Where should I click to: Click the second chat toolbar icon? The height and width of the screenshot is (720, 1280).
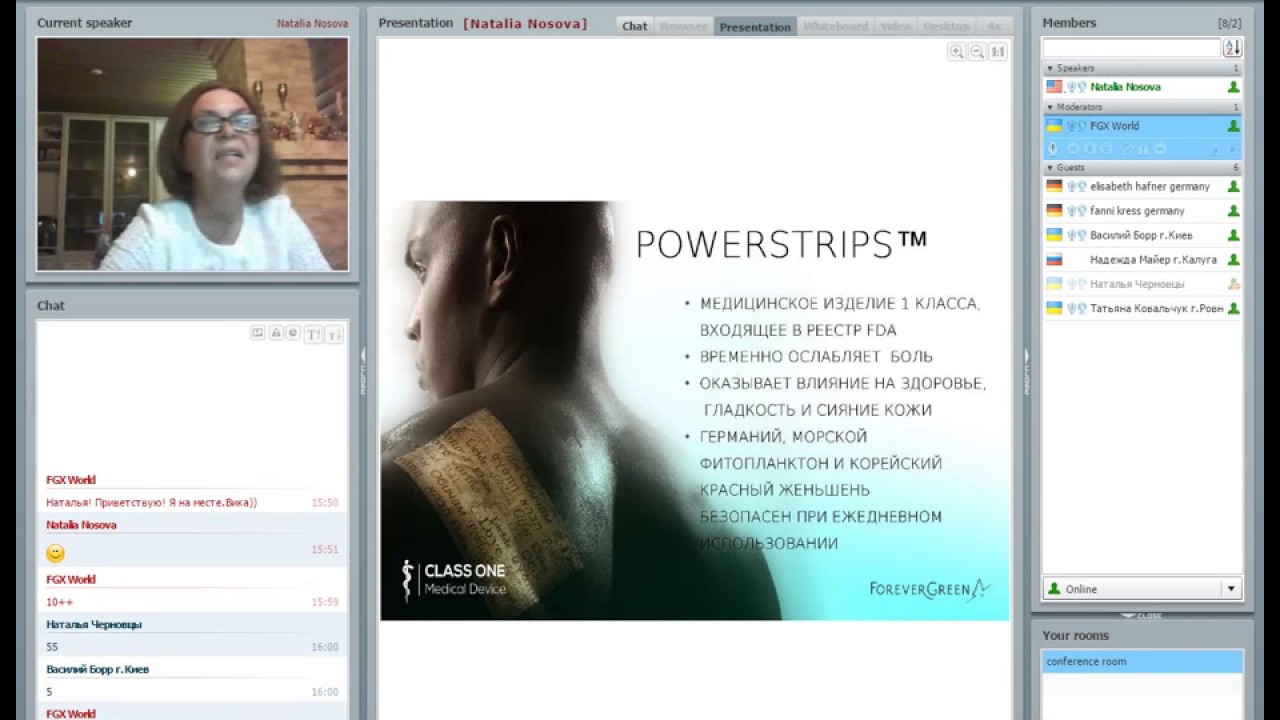275,333
